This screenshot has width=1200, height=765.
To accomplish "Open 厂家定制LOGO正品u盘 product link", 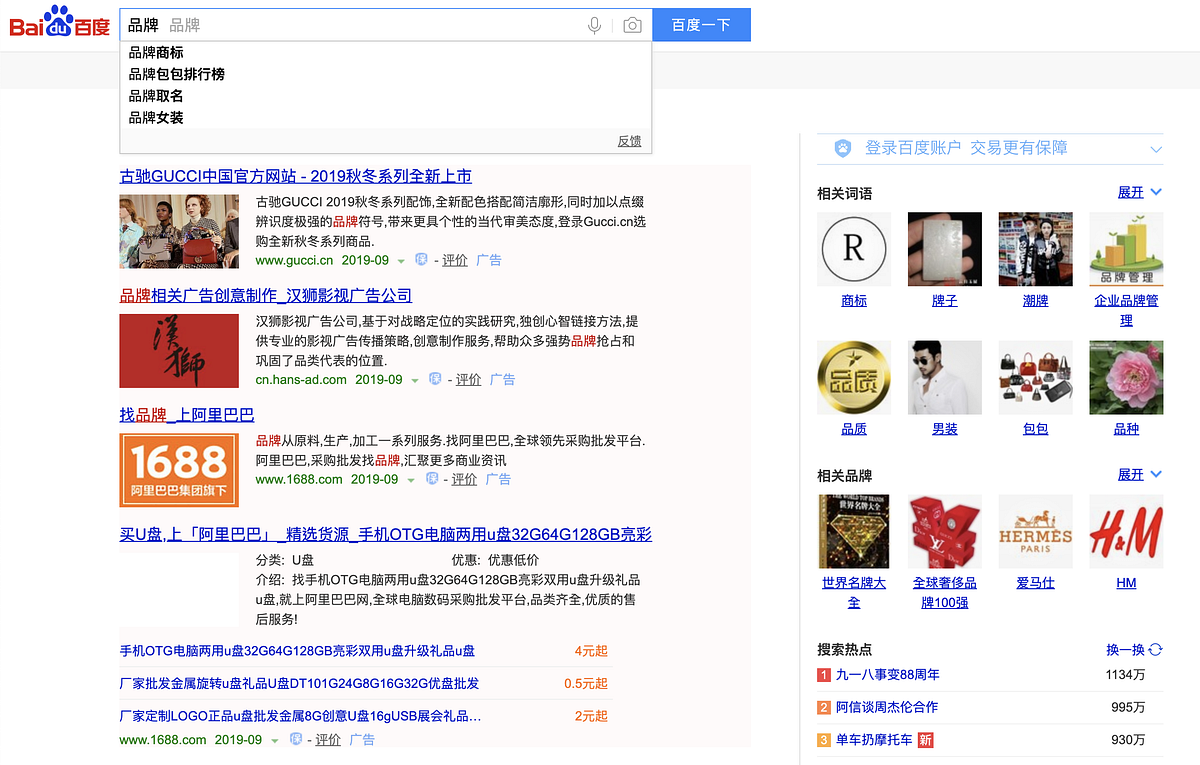I will pos(301,717).
